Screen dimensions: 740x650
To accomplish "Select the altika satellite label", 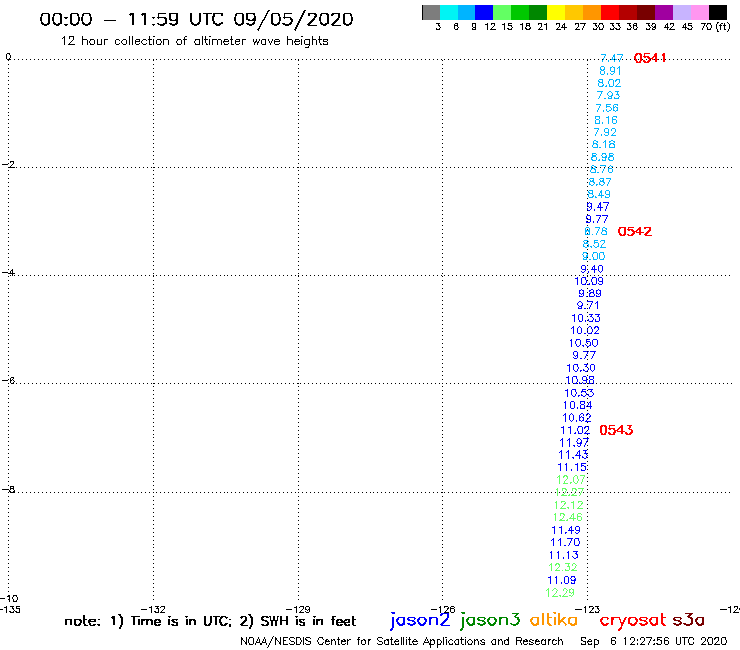I will point(553,620).
